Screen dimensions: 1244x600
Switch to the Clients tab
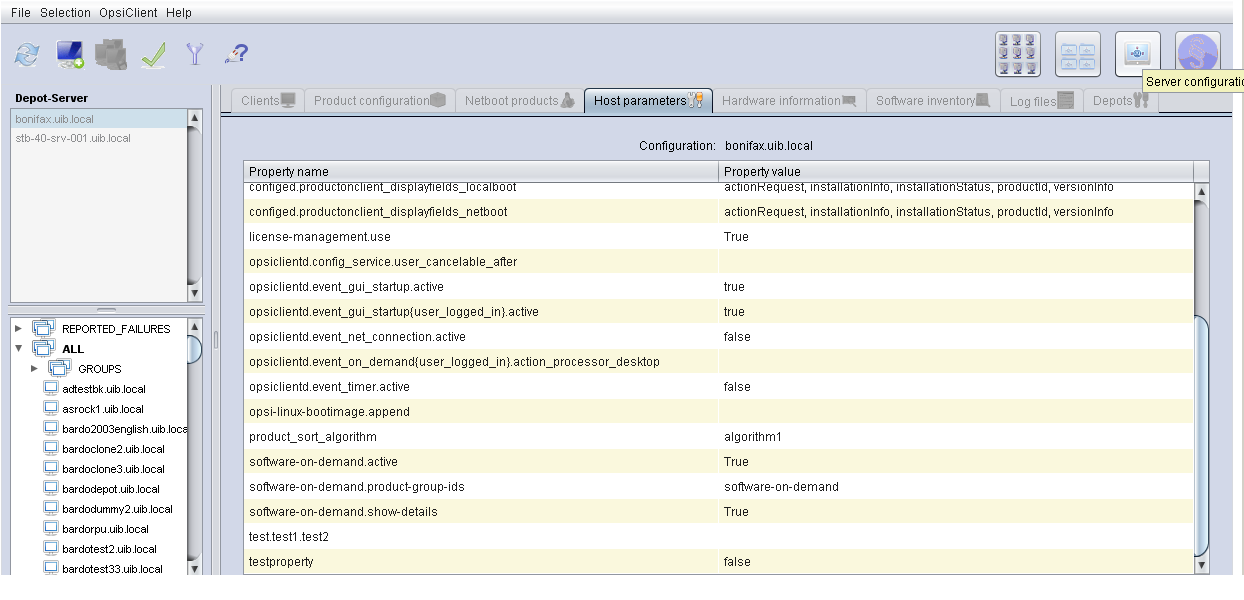(x=268, y=100)
